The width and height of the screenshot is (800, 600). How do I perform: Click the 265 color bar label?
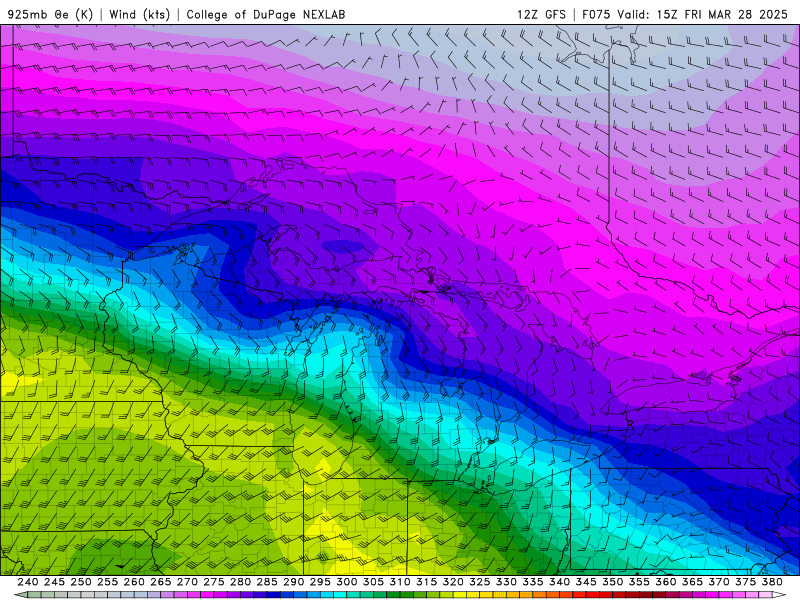point(161,582)
